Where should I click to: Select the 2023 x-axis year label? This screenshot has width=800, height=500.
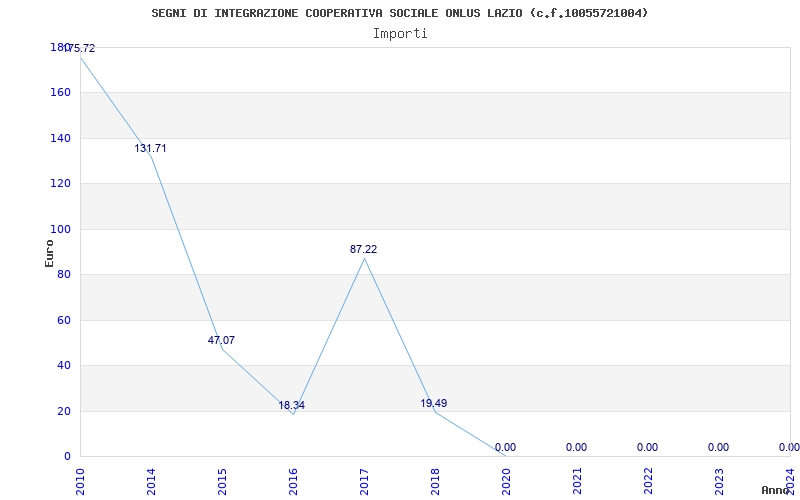coord(719,482)
